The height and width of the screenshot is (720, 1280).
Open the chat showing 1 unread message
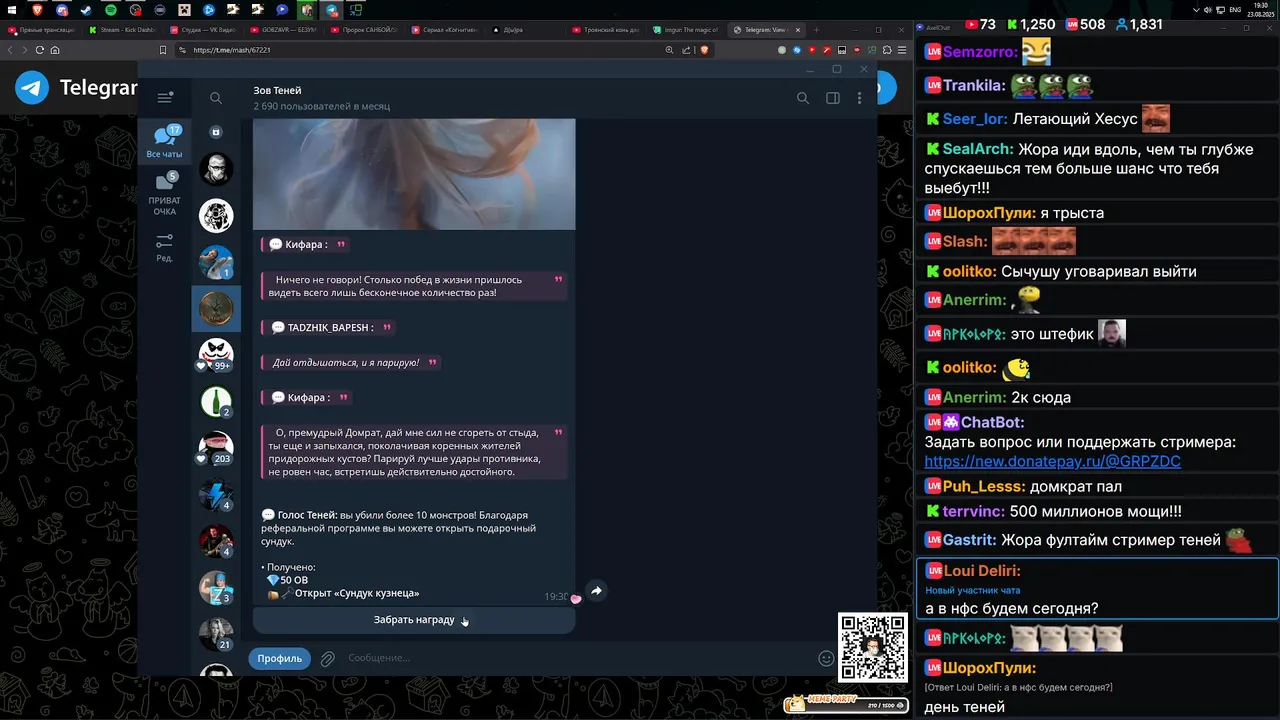(216, 262)
